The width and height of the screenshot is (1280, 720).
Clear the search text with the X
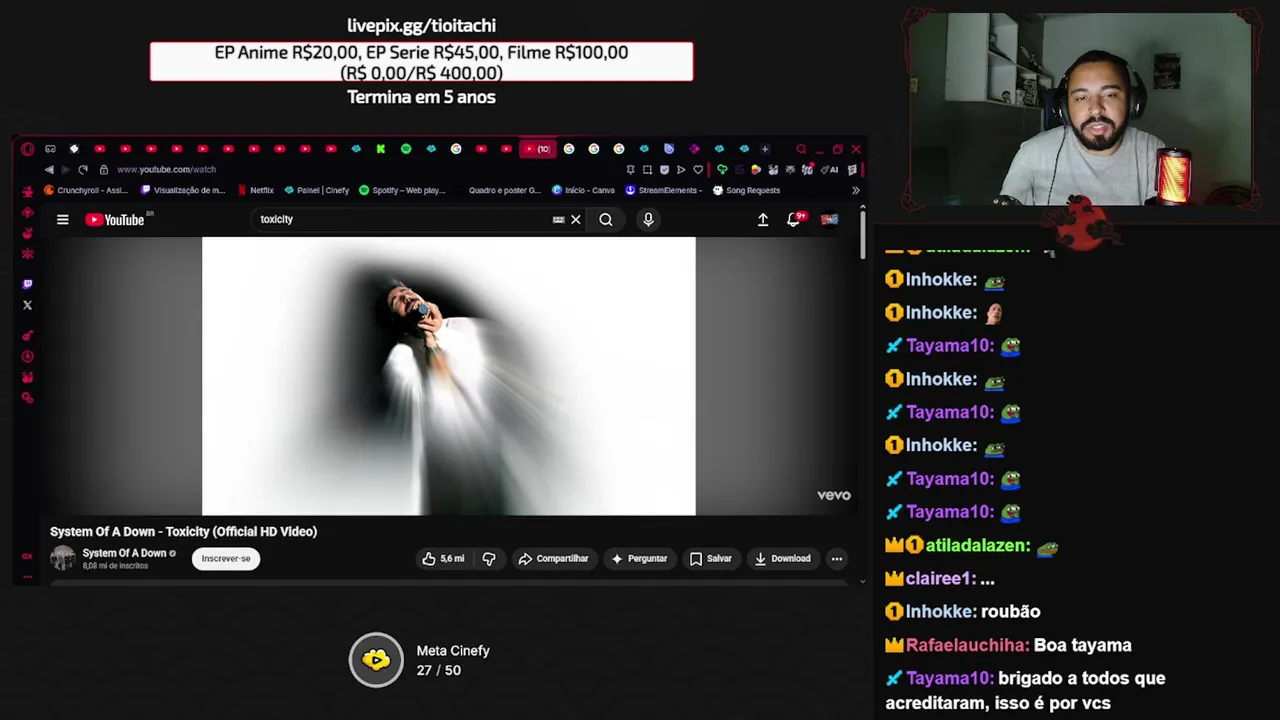coord(576,219)
